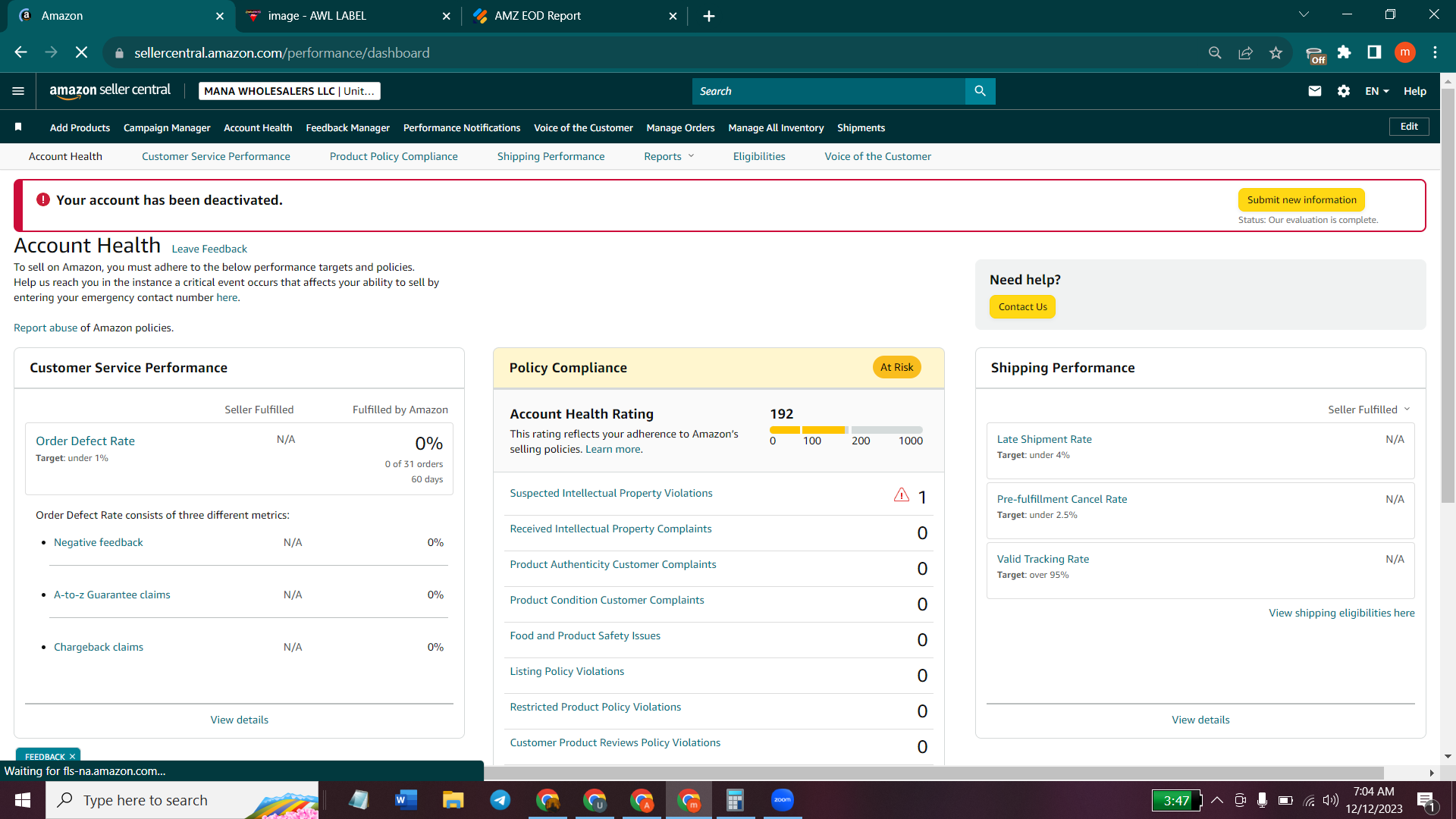Open Telegram from the taskbar
Screen dimensions: 1456x819
500,800
